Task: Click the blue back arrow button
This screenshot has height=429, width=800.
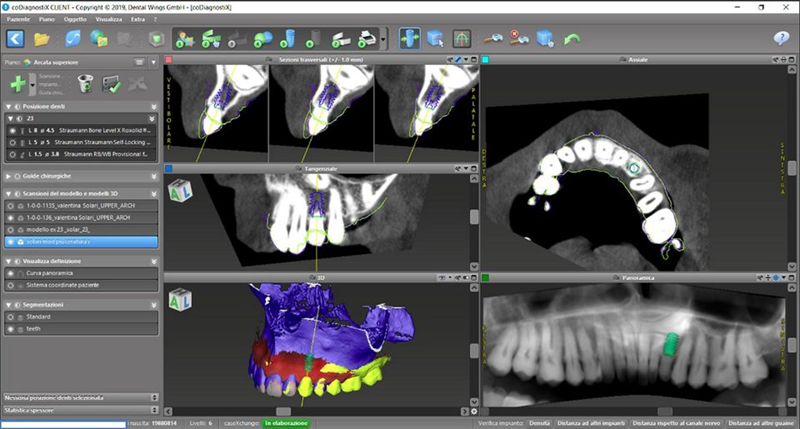Action: 16,39
